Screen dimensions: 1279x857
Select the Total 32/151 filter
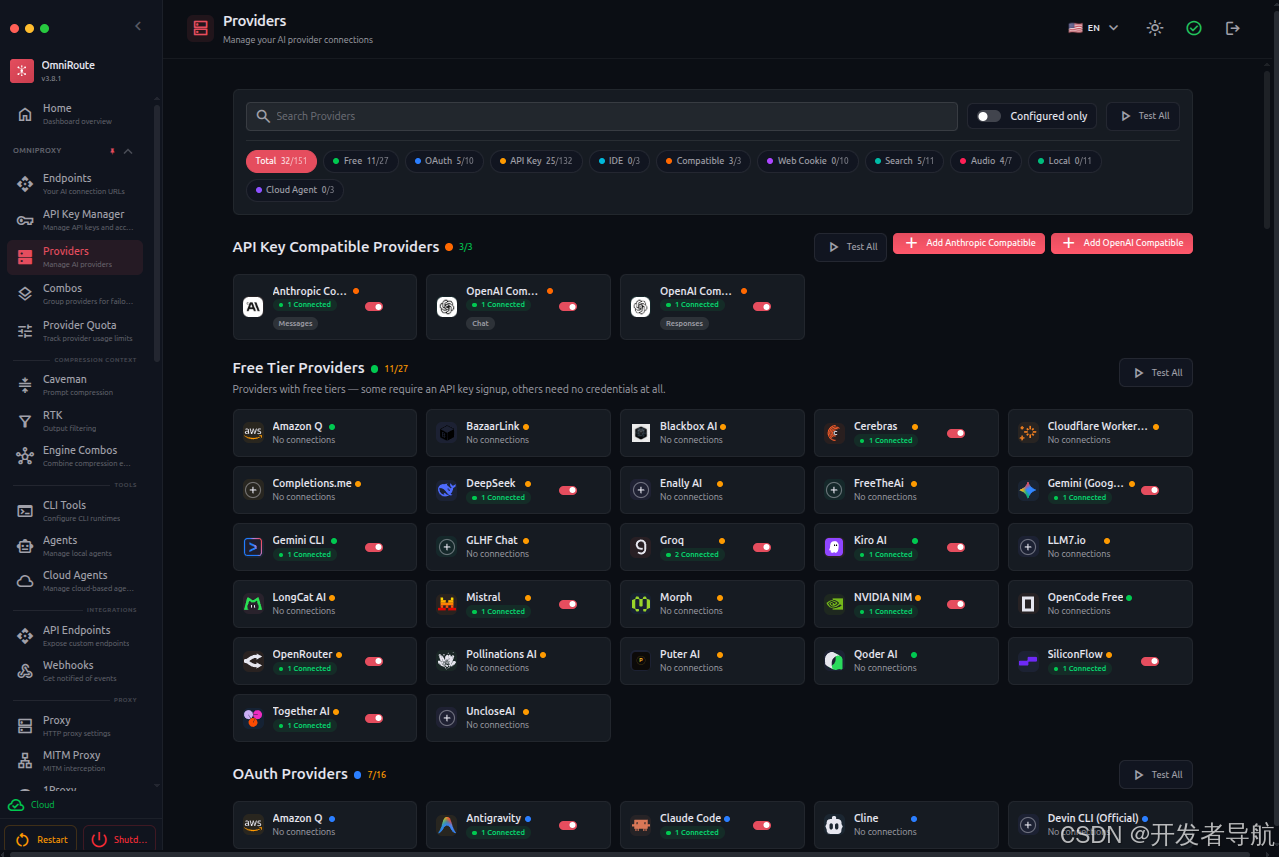coord(281,161)
